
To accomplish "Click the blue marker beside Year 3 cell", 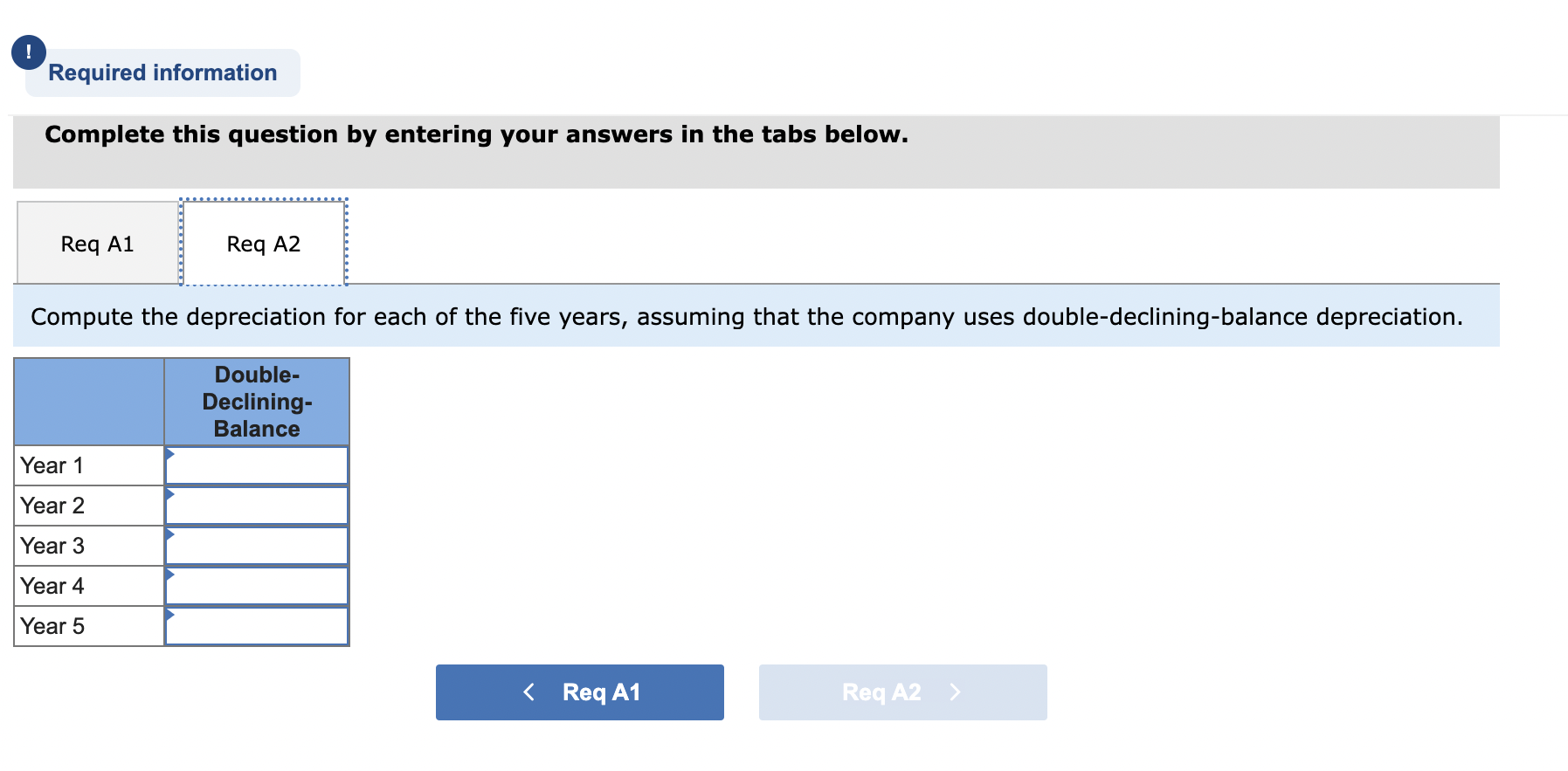I will (x=169, y=534).
